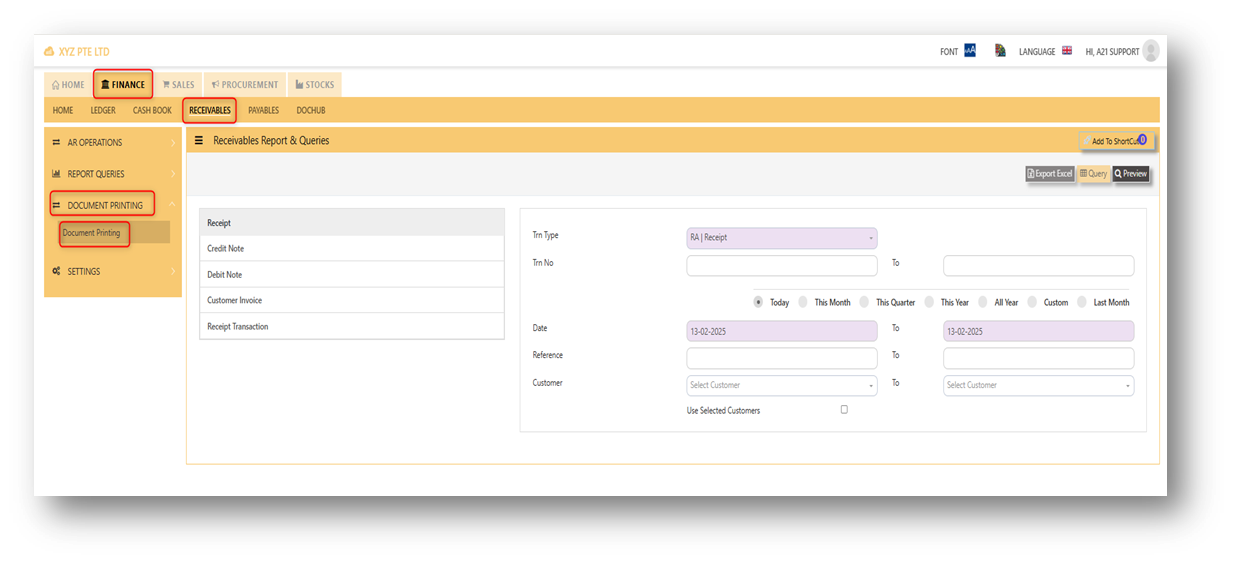Click the Report Queries chart icon

(56, 174)
